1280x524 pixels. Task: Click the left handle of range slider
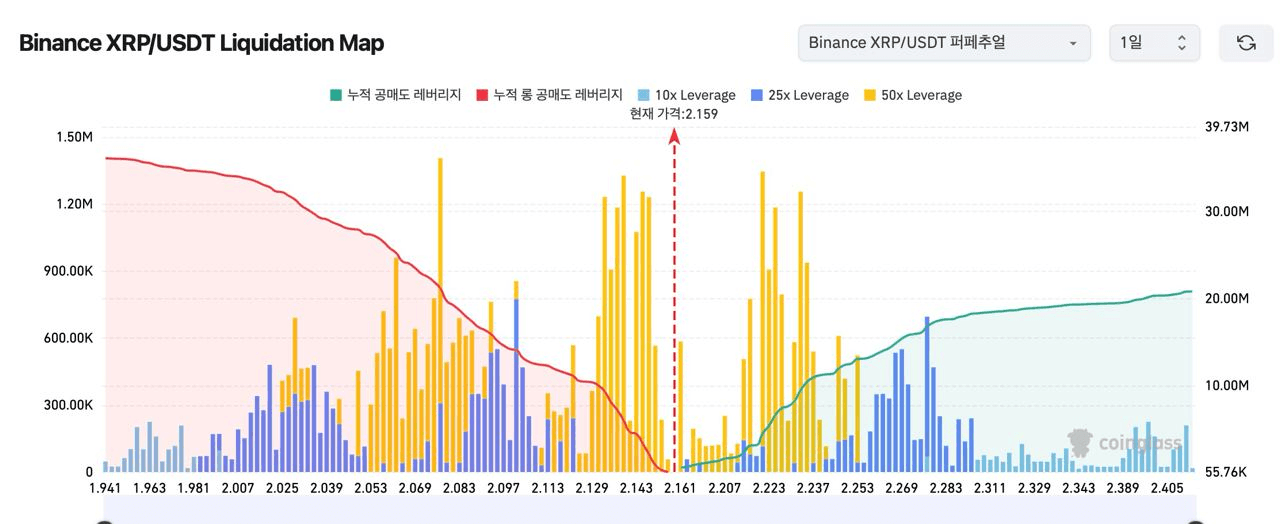pos(104,521)
